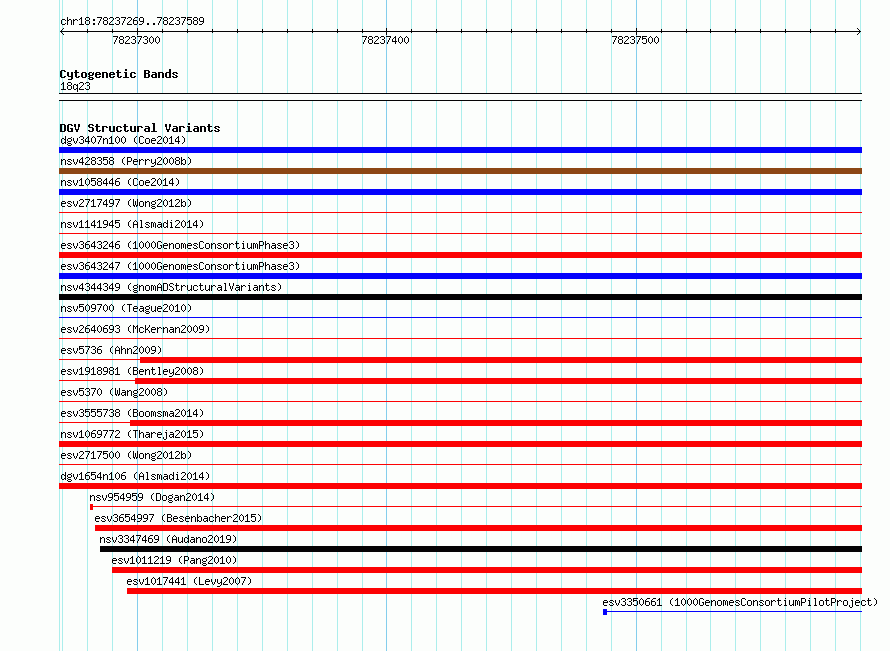Viewport: 890px width, 651px height.
Task: Select the red bar under dgv1654n106
Action: [x=460, y=486]
